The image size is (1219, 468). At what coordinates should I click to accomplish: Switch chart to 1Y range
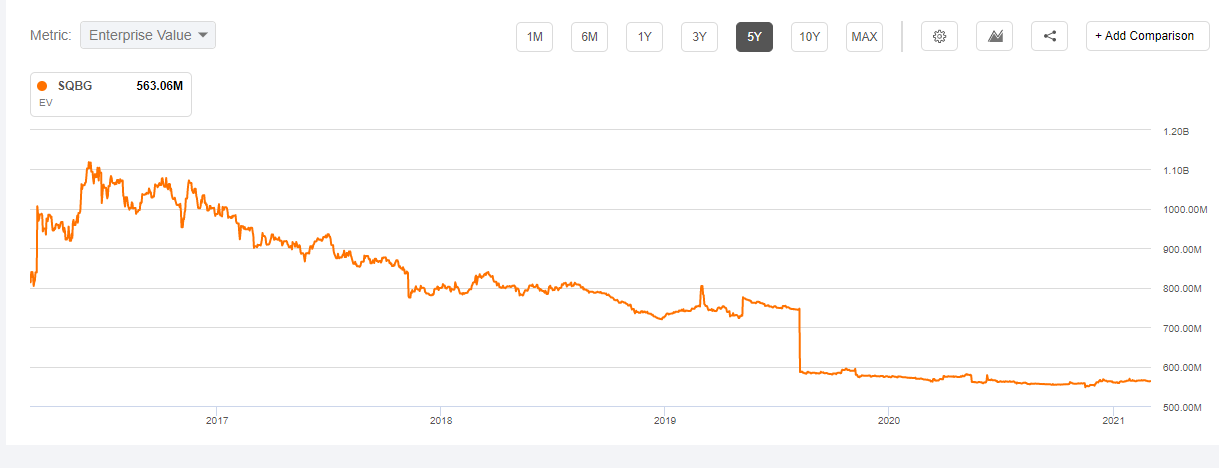point(645,37)
